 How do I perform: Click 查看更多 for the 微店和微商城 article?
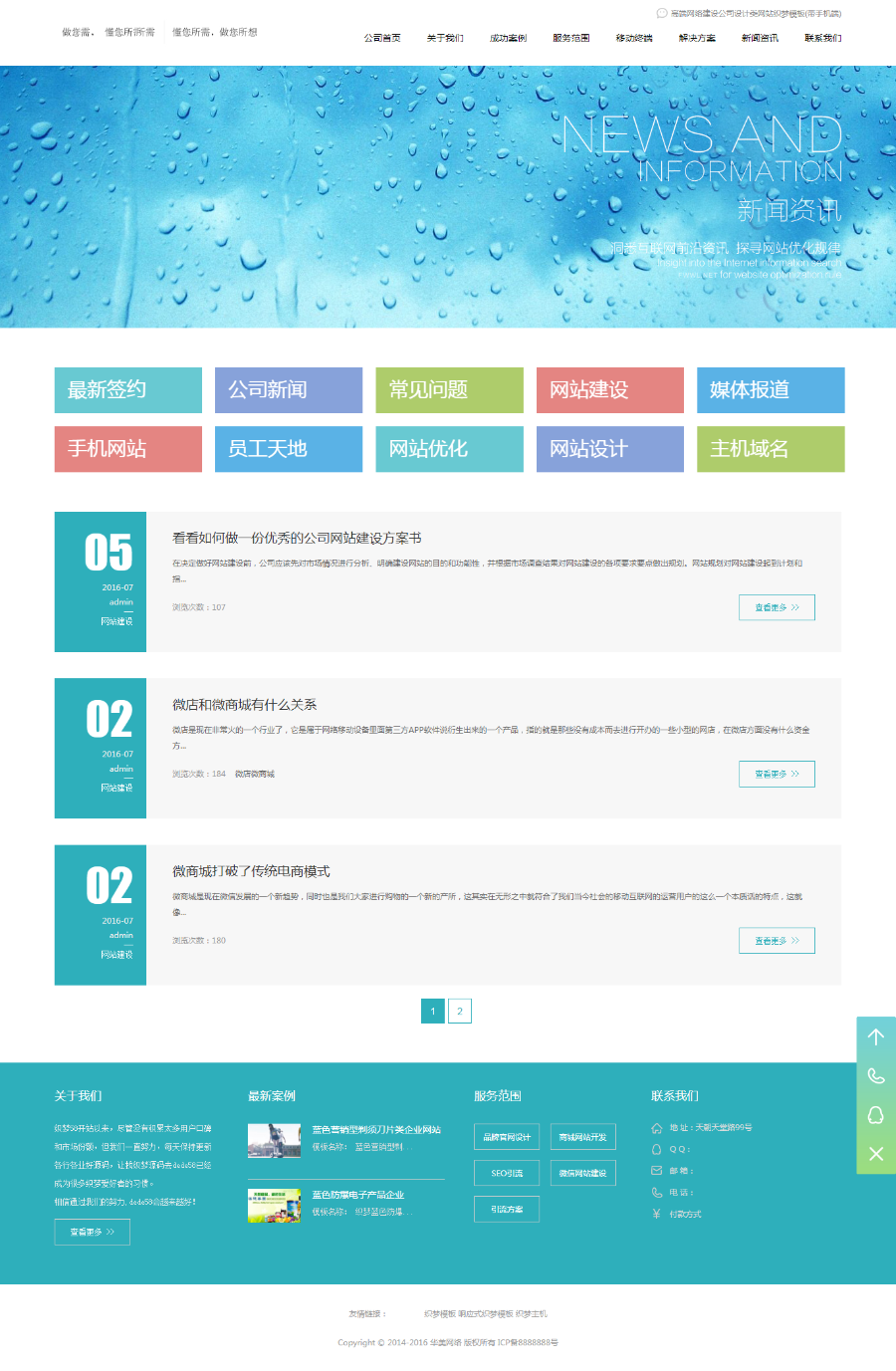[x=778, y=774]
